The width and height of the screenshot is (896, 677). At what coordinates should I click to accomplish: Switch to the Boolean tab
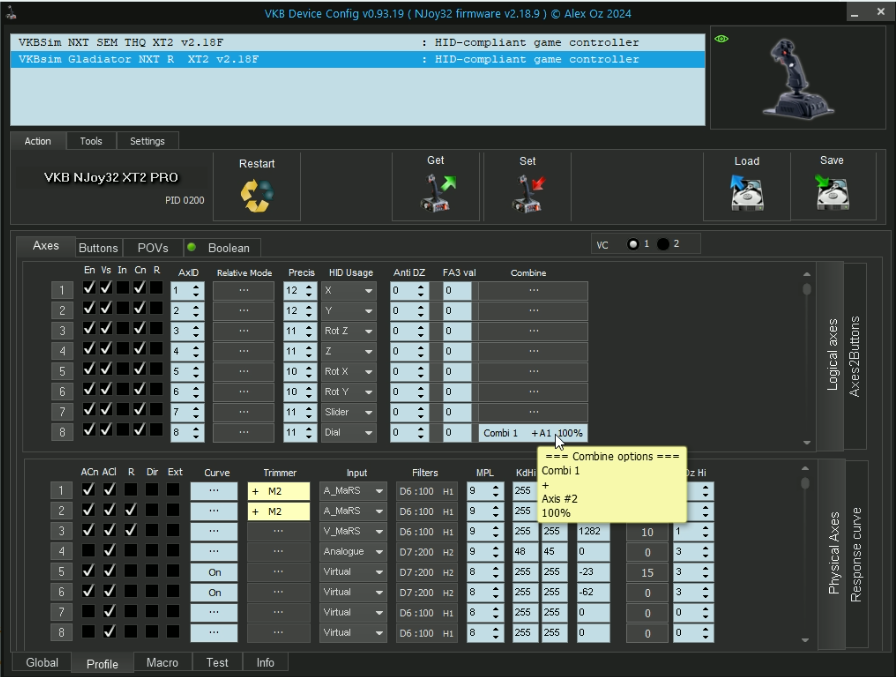[x=229, y=248]
